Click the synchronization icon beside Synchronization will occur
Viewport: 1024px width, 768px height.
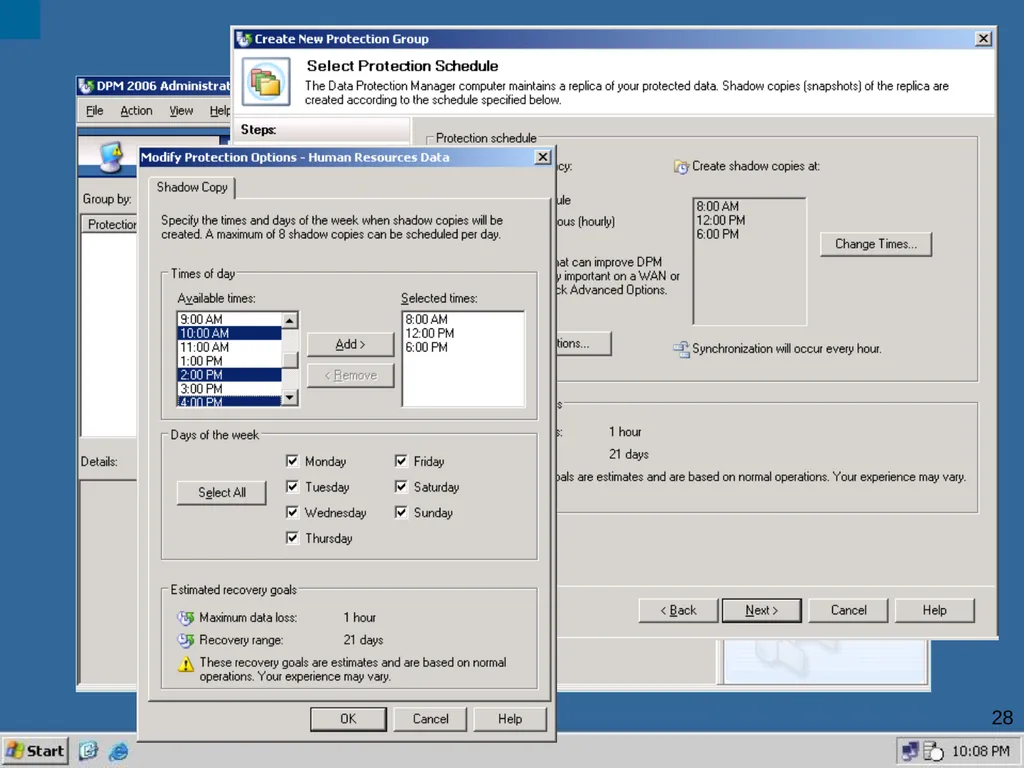tap(680, 349)
